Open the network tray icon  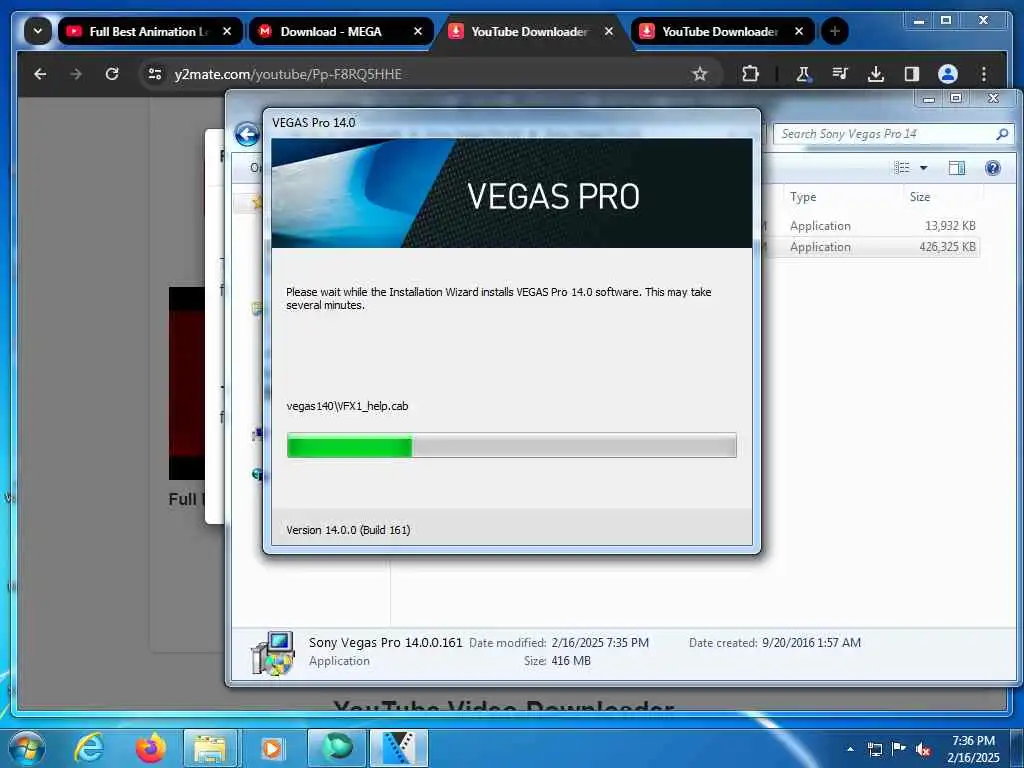[x=874, y=749]
